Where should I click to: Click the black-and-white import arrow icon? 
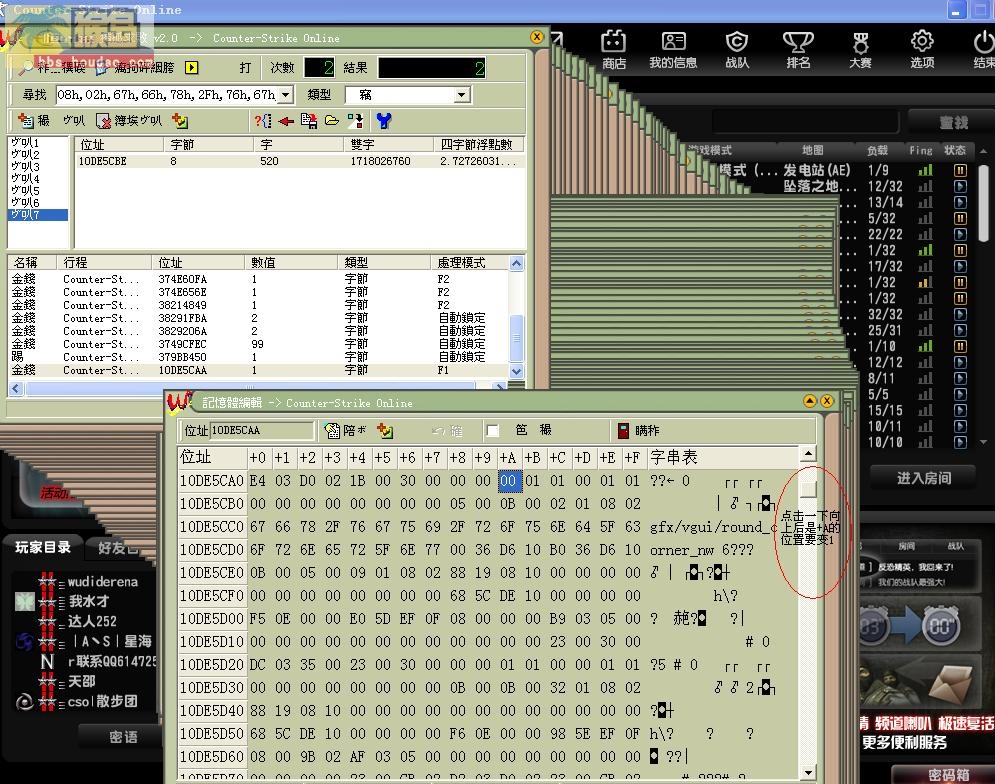tap(355, 121)
